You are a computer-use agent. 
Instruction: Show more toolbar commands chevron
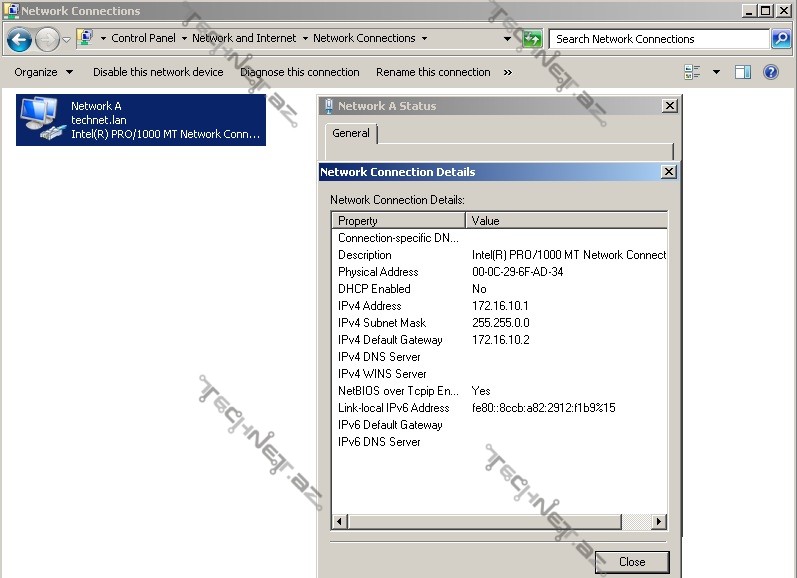pos(508,72)
